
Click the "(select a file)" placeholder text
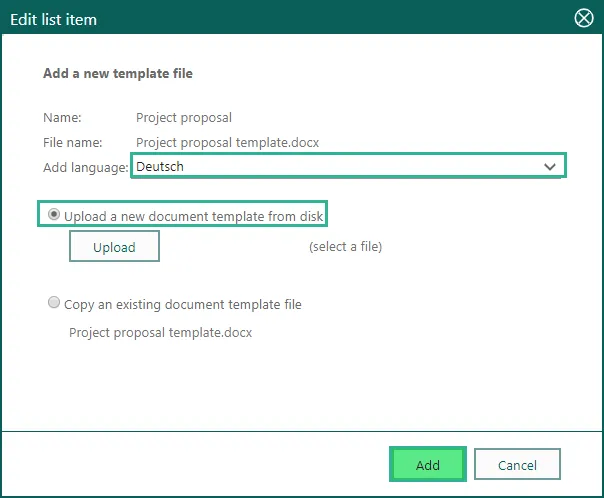pos(345,246)
